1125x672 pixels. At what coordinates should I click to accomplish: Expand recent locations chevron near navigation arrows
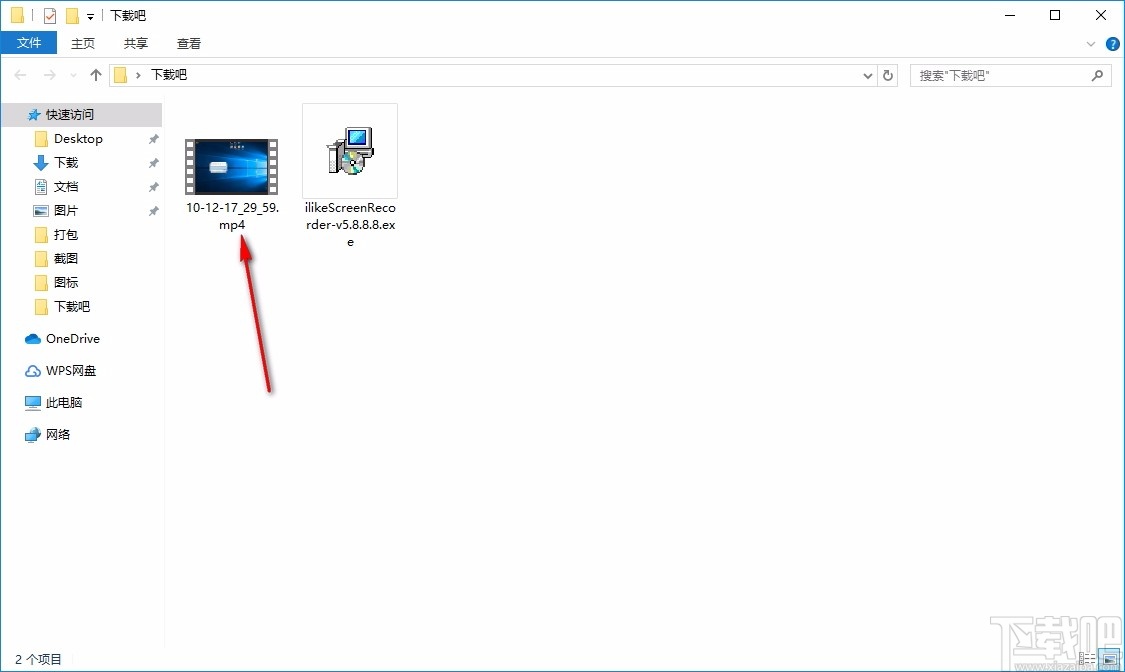click(73, 74)
